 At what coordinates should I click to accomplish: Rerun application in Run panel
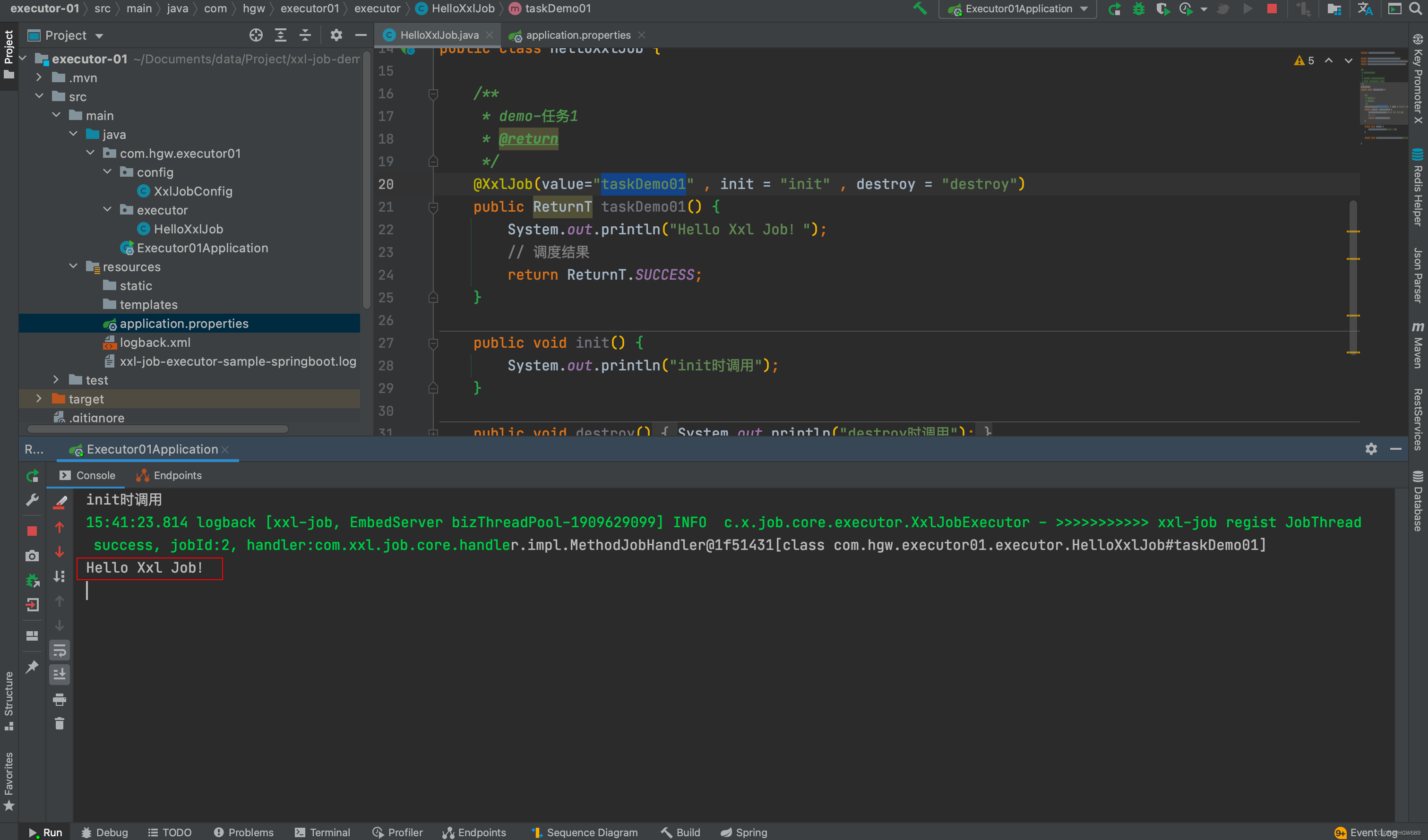32,476
